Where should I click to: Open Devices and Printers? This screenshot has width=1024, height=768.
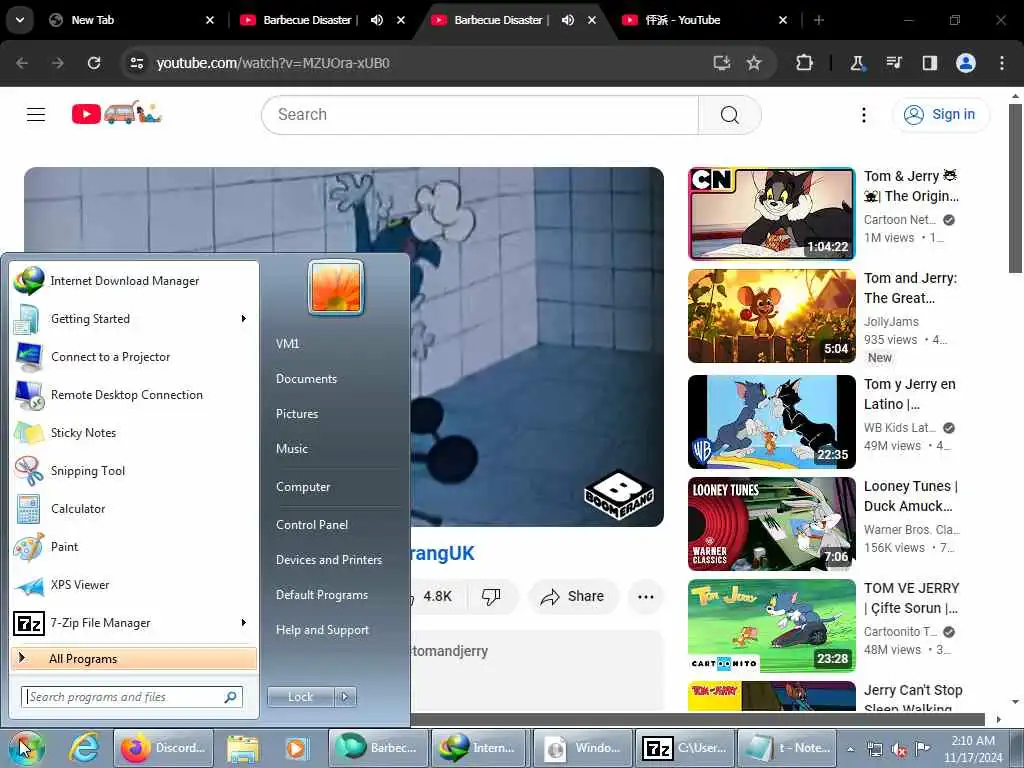328,560
